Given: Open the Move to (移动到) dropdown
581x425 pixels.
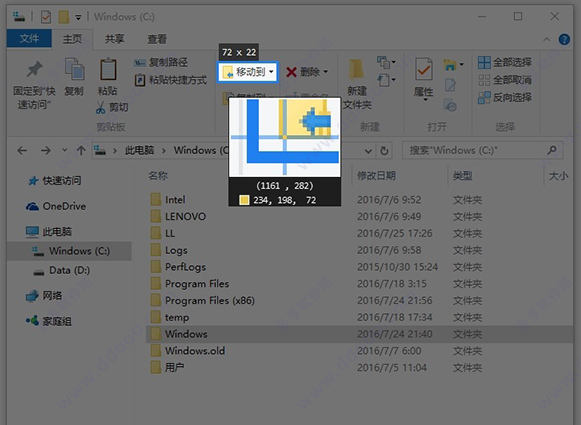Looking at the screenshot, I should (x=248, y=72).
